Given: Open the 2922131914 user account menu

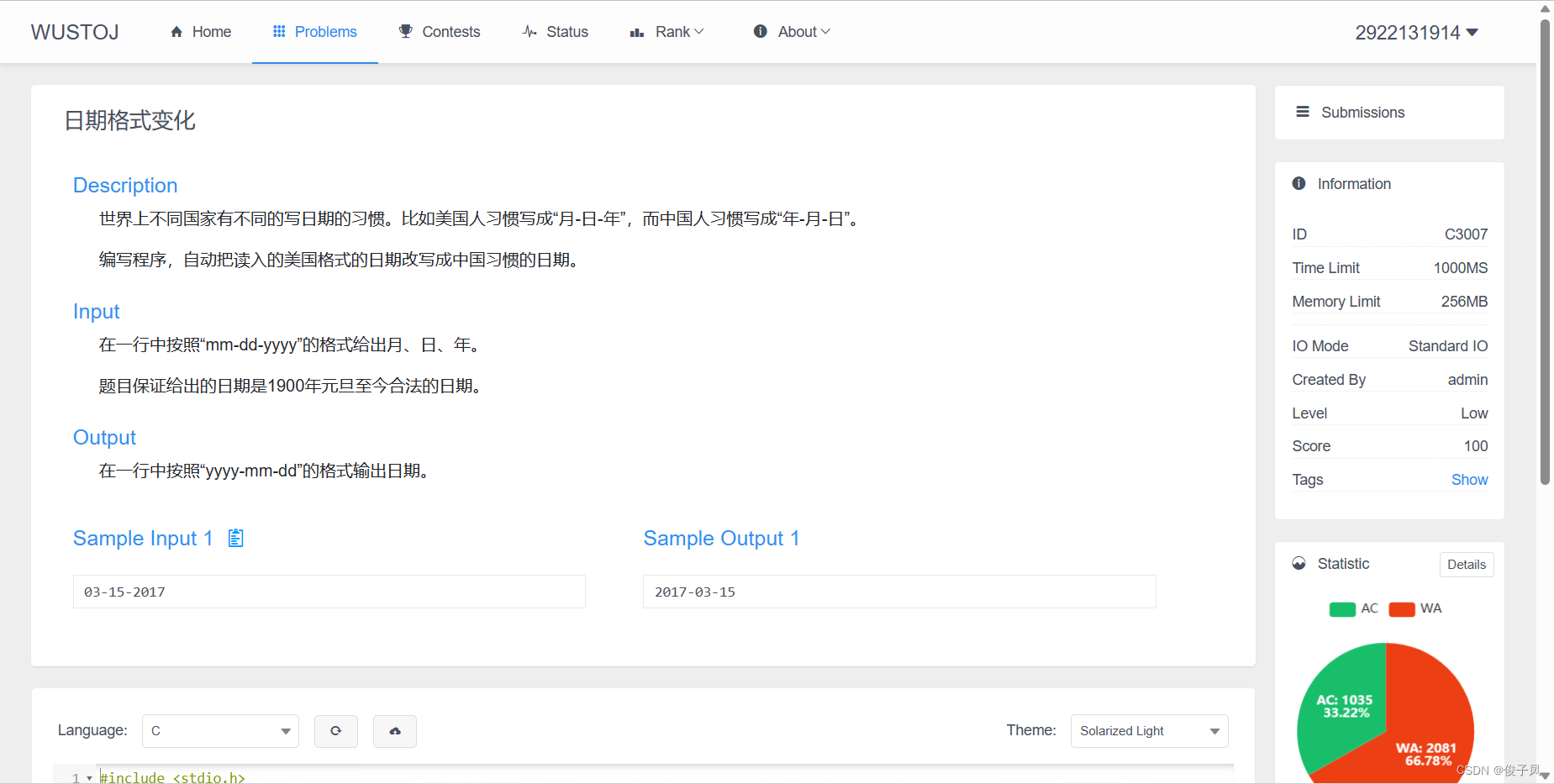Looking at the screenshot, I should pos(1417,32).
